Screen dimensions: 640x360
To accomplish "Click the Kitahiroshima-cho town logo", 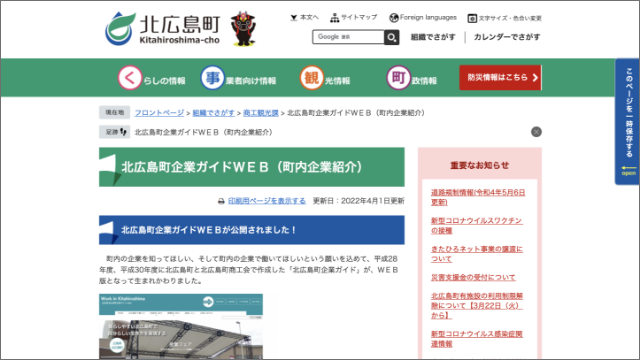I will pyautogui.click(x=162, y=28).
